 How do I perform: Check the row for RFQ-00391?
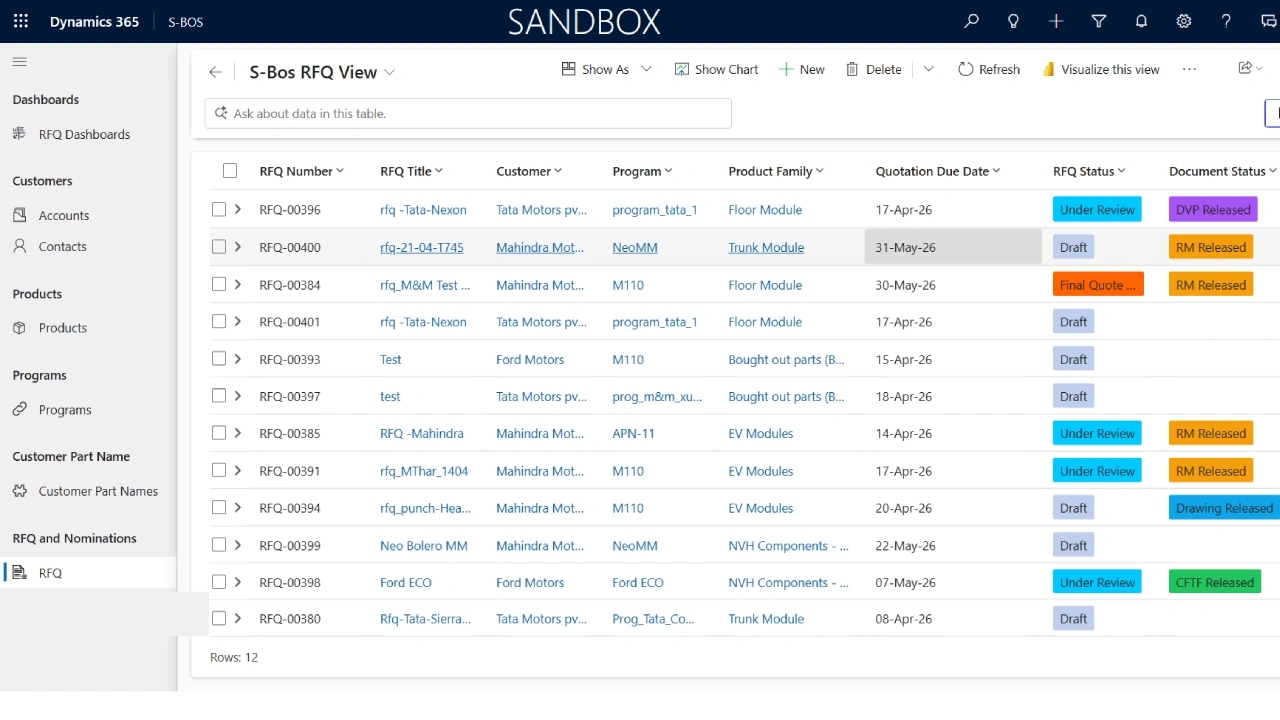(x=219, y=470)
